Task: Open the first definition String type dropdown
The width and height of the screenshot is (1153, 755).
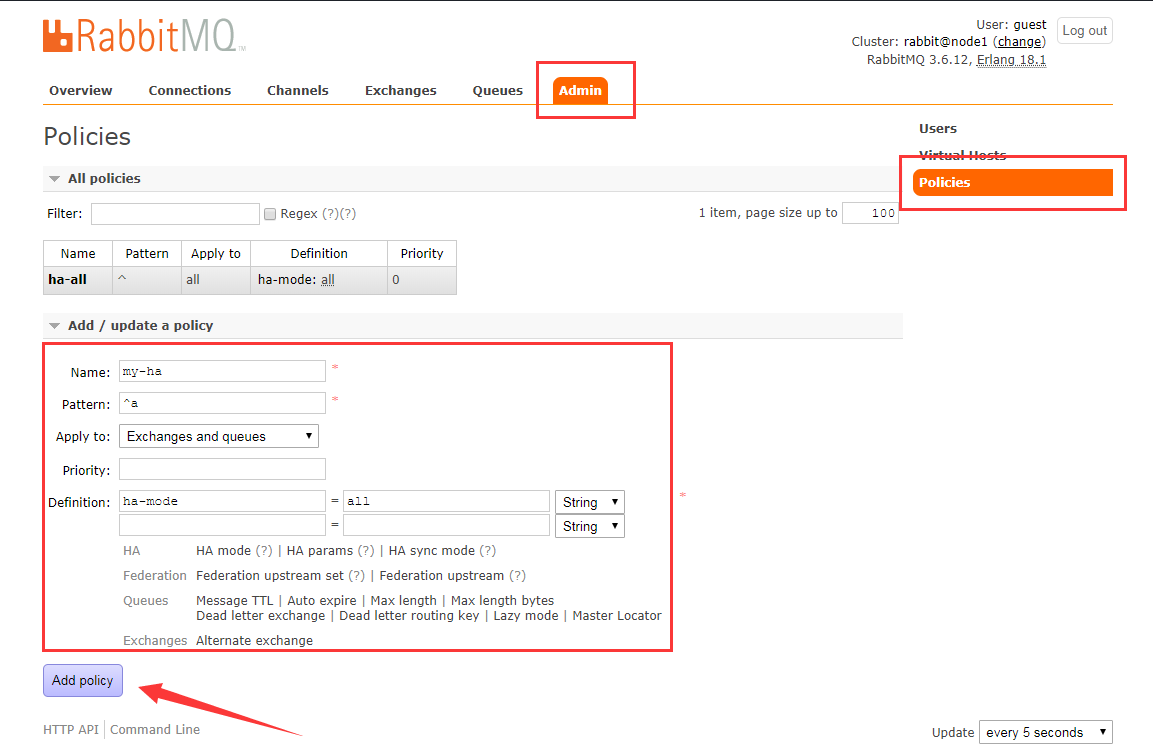Action: point(590,502)
